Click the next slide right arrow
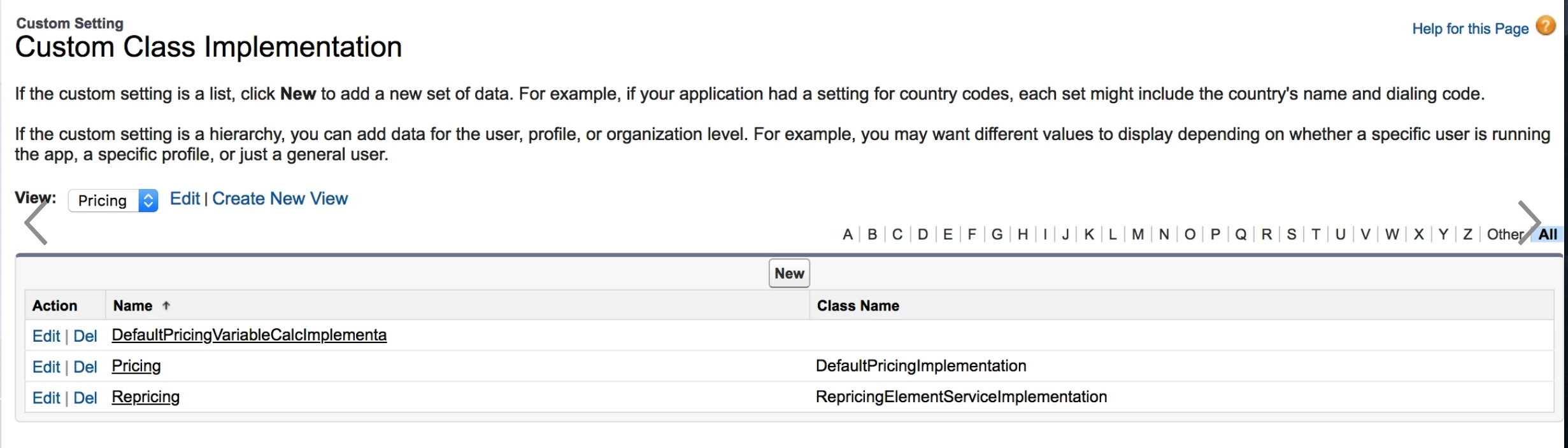Viewport: 1568px width, 448px height. coord(1529,222)
